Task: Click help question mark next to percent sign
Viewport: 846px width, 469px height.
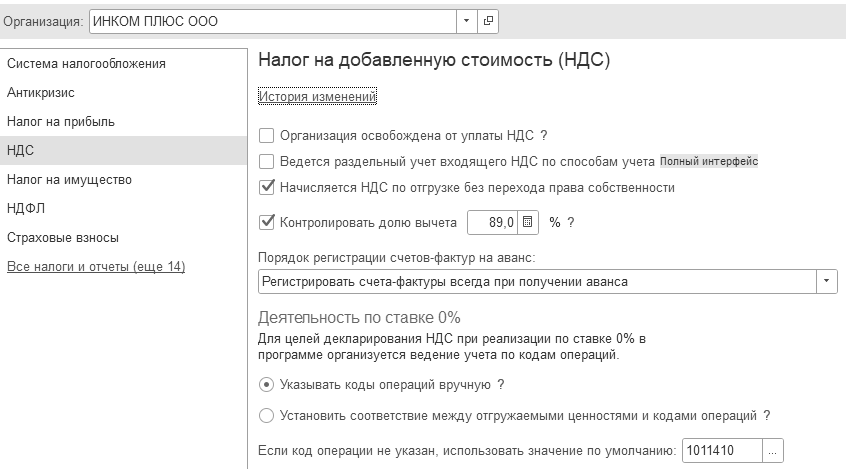Action: tap(571, 222)
